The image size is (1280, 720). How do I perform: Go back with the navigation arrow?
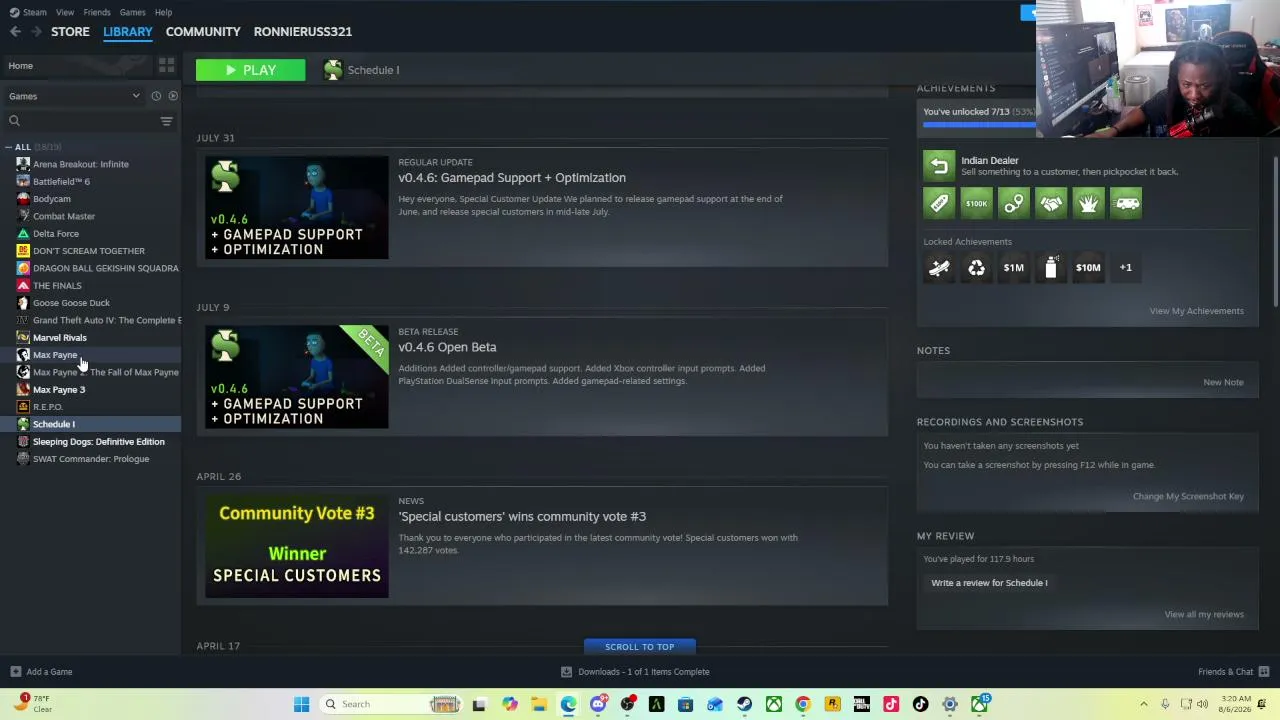[x=15, y=32]
